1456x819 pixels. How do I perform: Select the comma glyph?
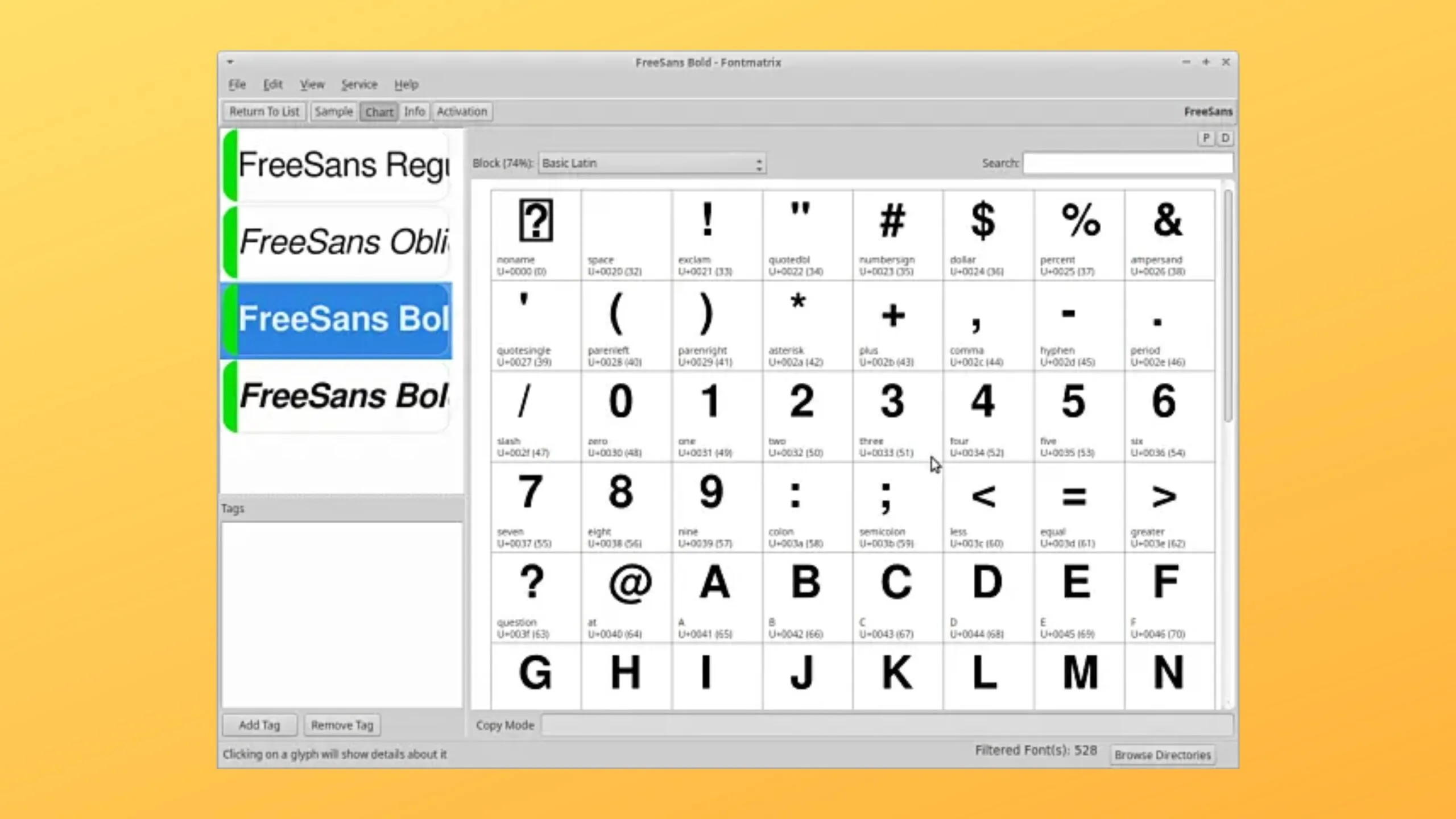point(988,326)
